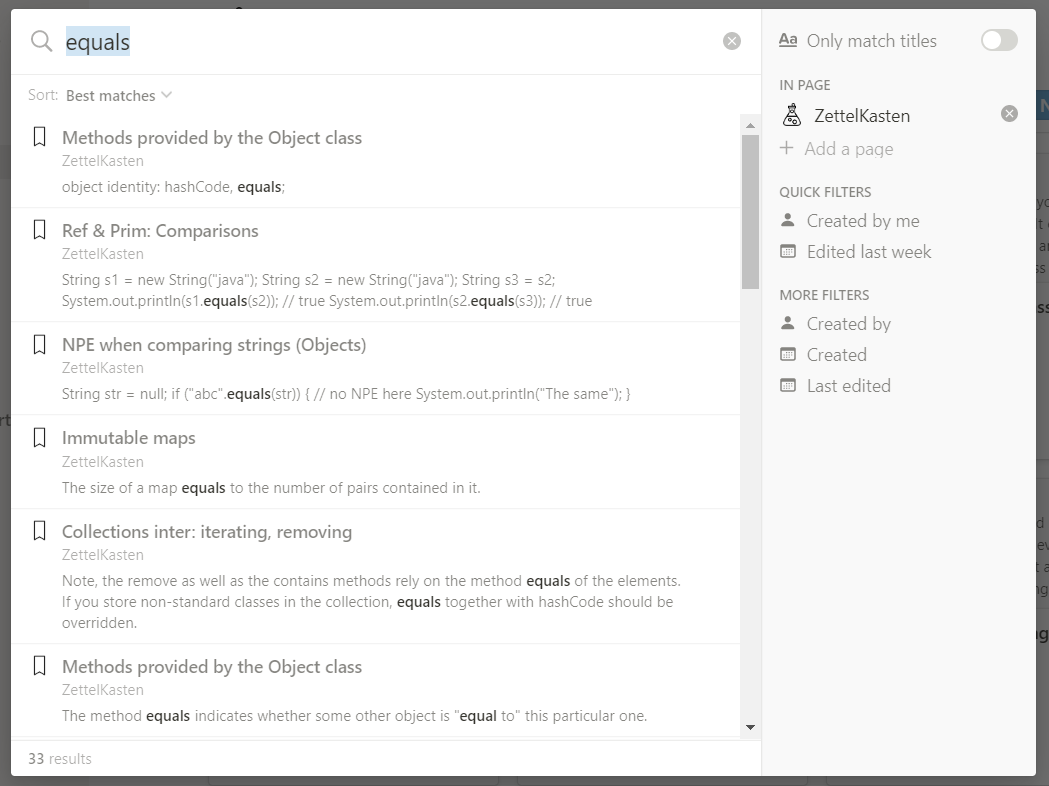
Task: Open the Created date filter
Action: pyautogui.click(x=836, y=355)
